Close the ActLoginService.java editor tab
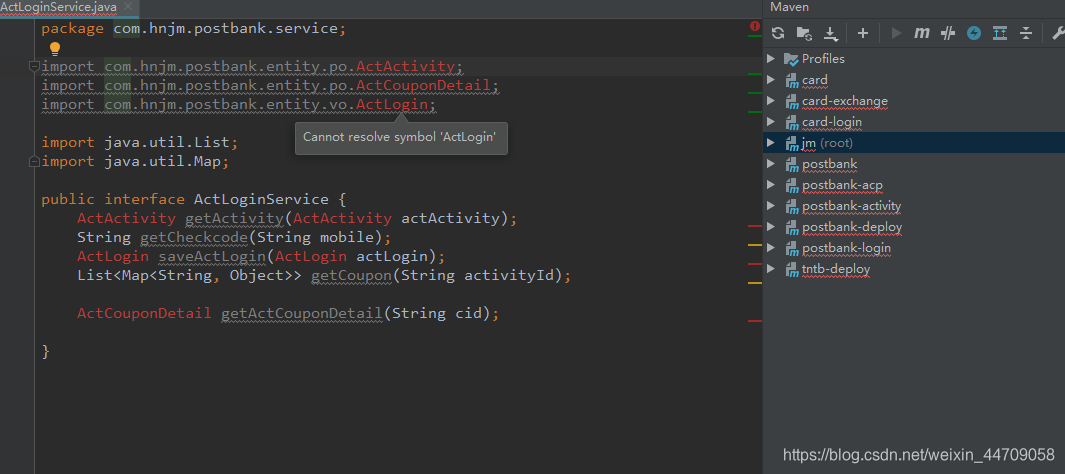The width and height of the screenshot is (1065, 474). (x=128, y=7)
